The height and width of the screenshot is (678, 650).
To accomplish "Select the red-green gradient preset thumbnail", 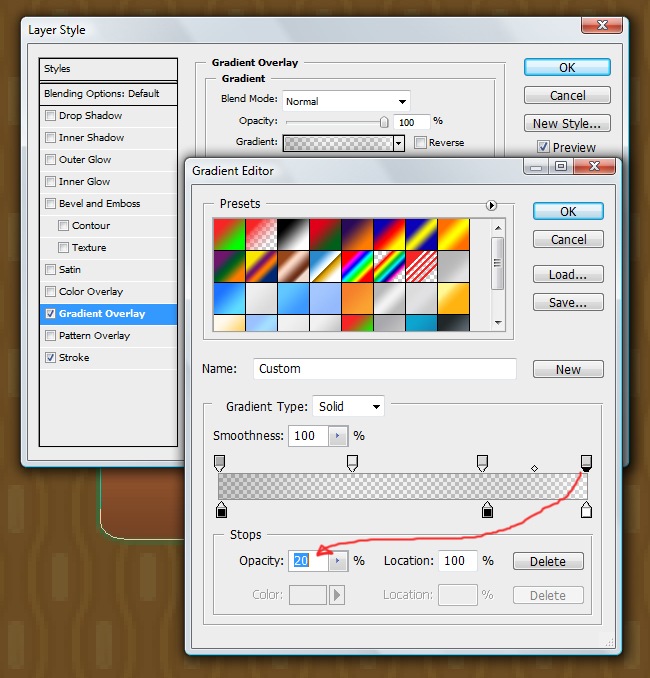I will (229, 234).
